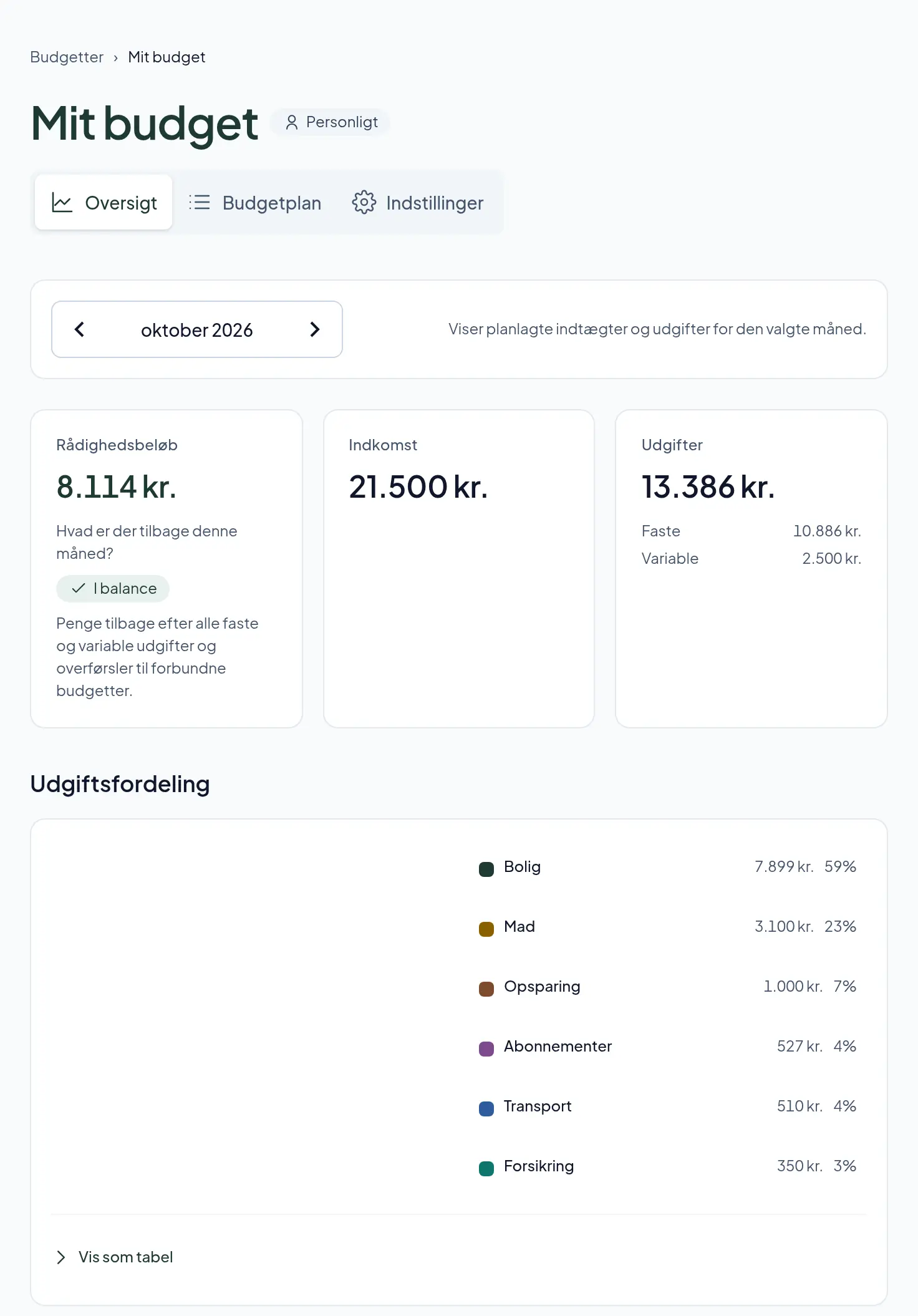Click the Udgiftsfordeling section heading

[x=120, y=784]
